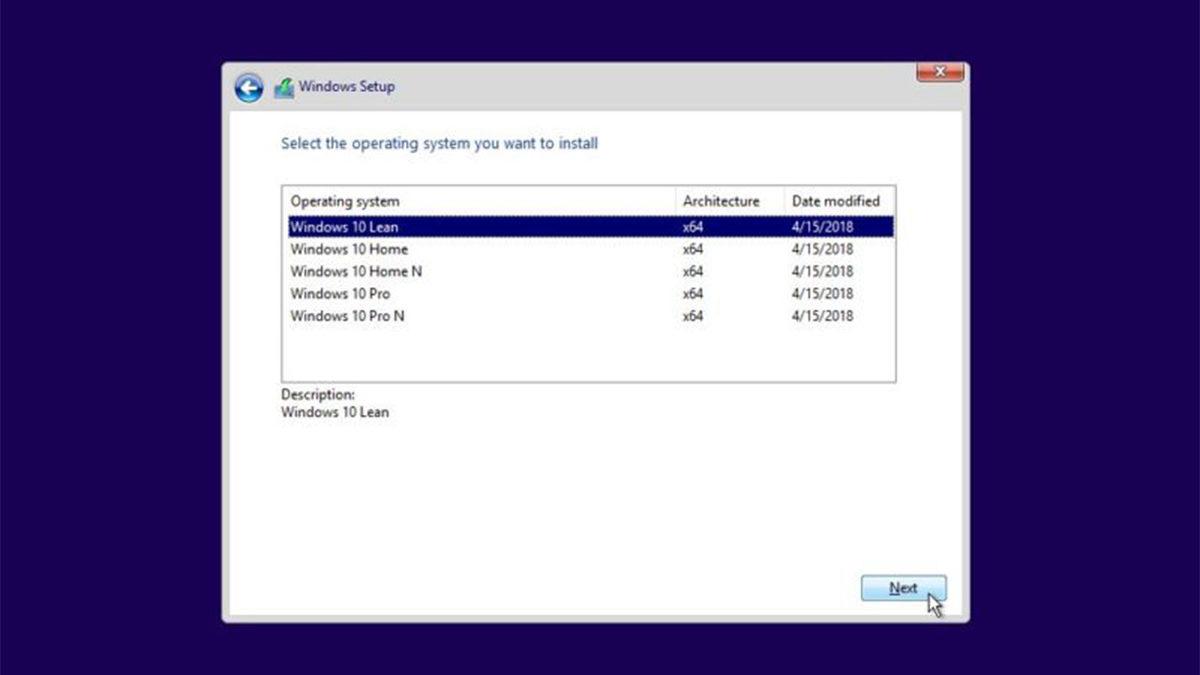Click the Windows Setup title text
Image resolution: width=1200 pixels, height=675 pixels.
[x=347, y=87]
